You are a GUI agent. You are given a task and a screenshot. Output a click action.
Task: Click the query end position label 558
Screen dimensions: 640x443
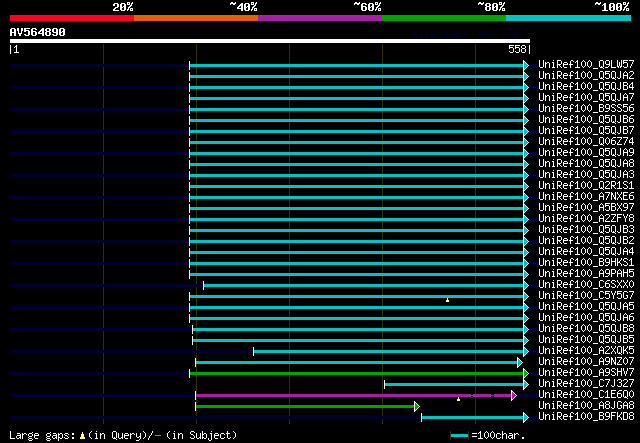519,49
